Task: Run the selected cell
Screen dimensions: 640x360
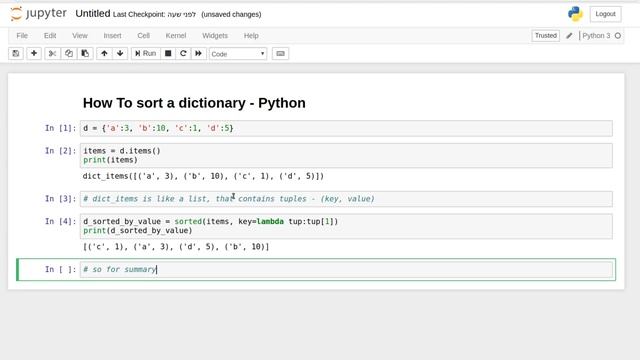Action: tap(145, 53)
